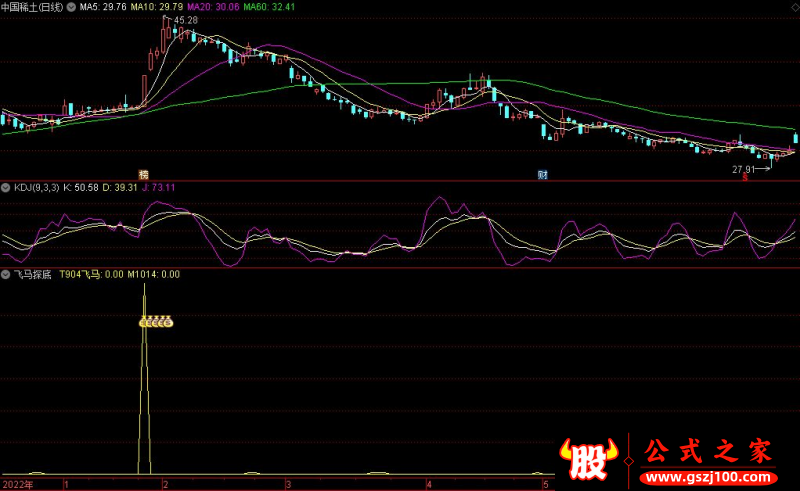Click the 45.28 high price label

point(184,20)
